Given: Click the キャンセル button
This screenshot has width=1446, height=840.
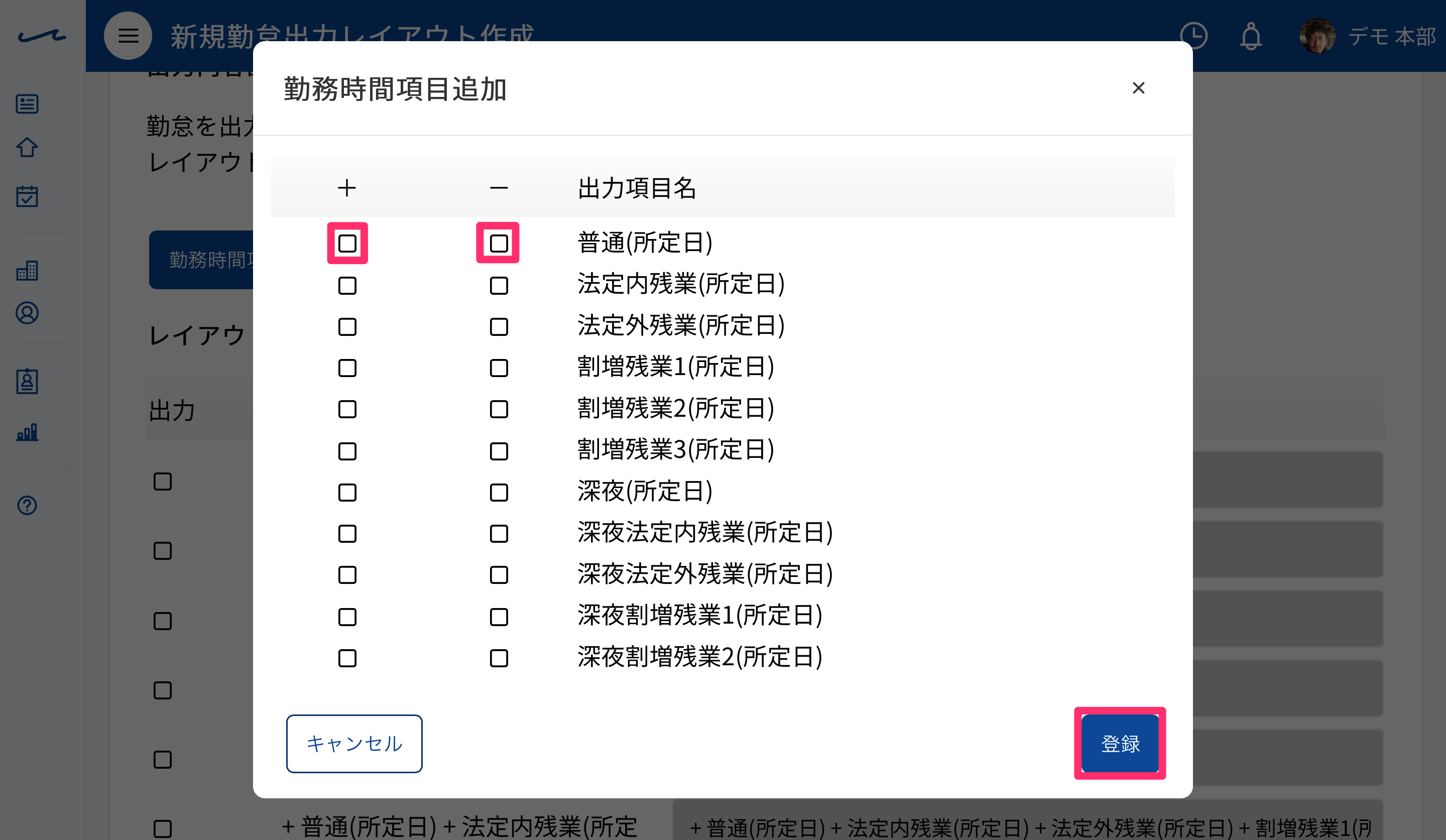Looking at the screenshot, I should 354,744.
